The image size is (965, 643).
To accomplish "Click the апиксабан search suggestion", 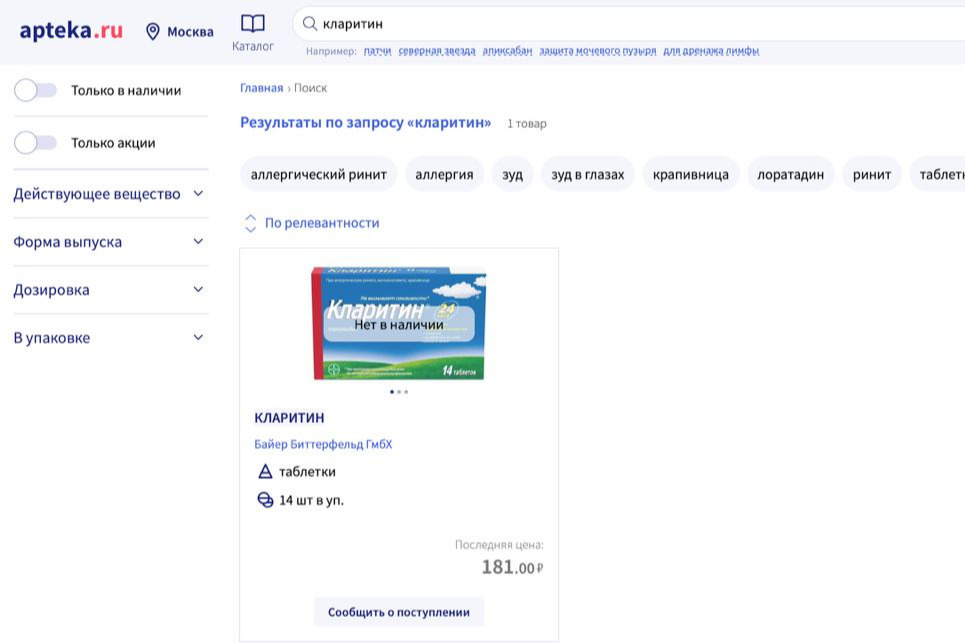I will pos(507,50).
